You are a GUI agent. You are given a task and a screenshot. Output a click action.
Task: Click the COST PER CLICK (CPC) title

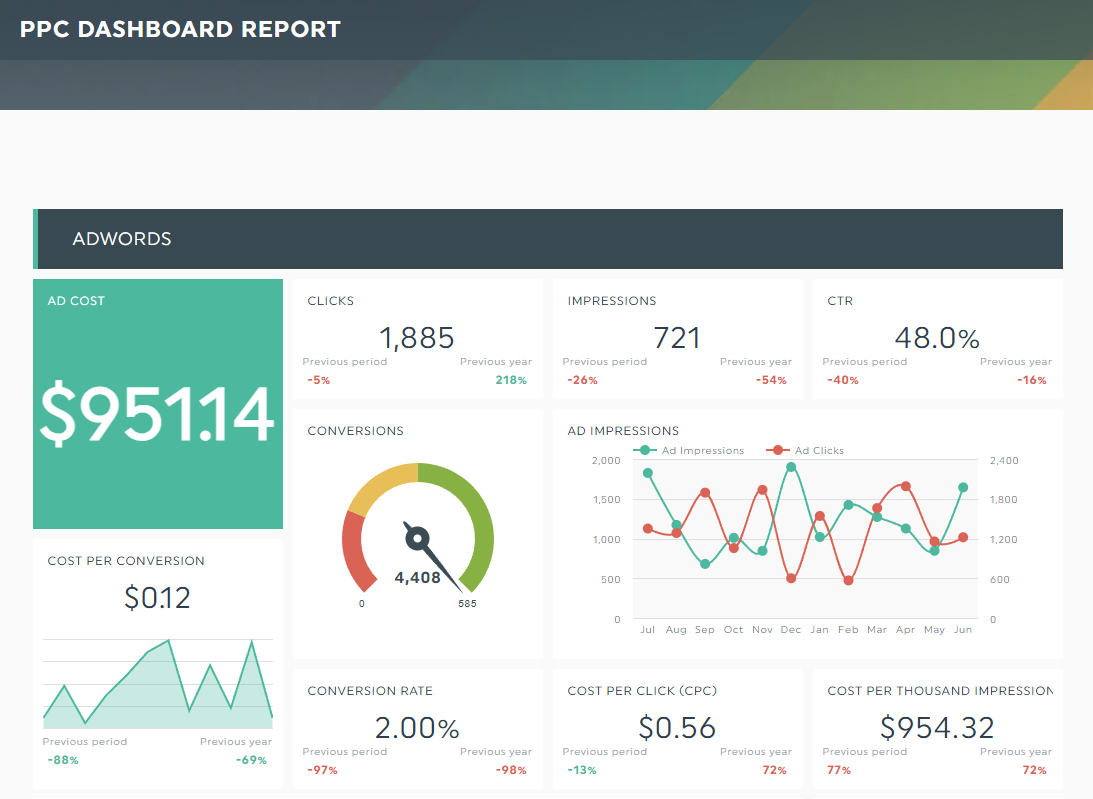(642, 691)
